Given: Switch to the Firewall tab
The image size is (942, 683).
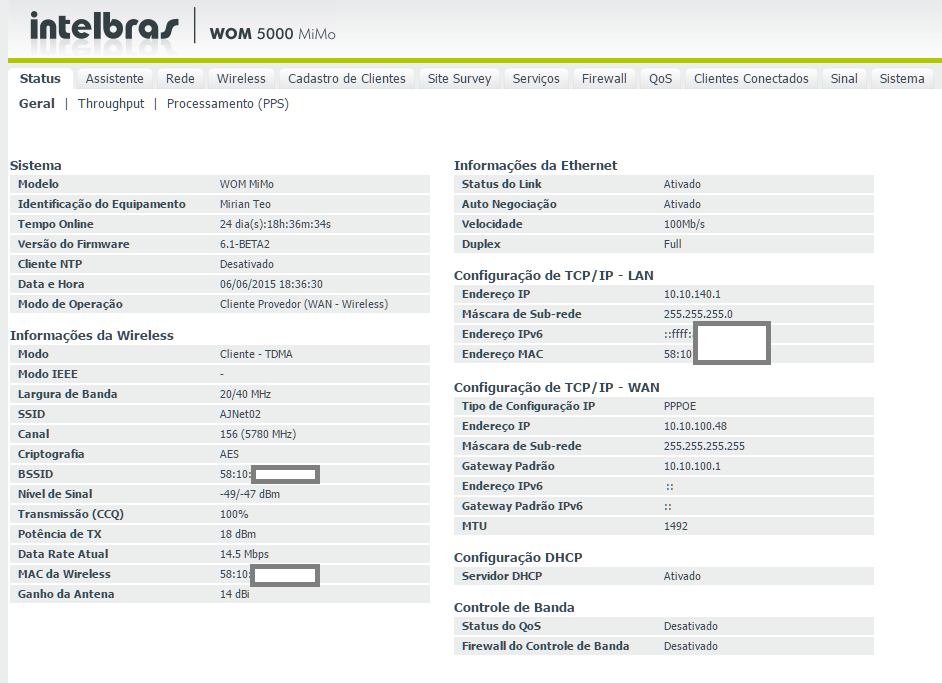Looking at the screenshot, I should click(604, 79).
